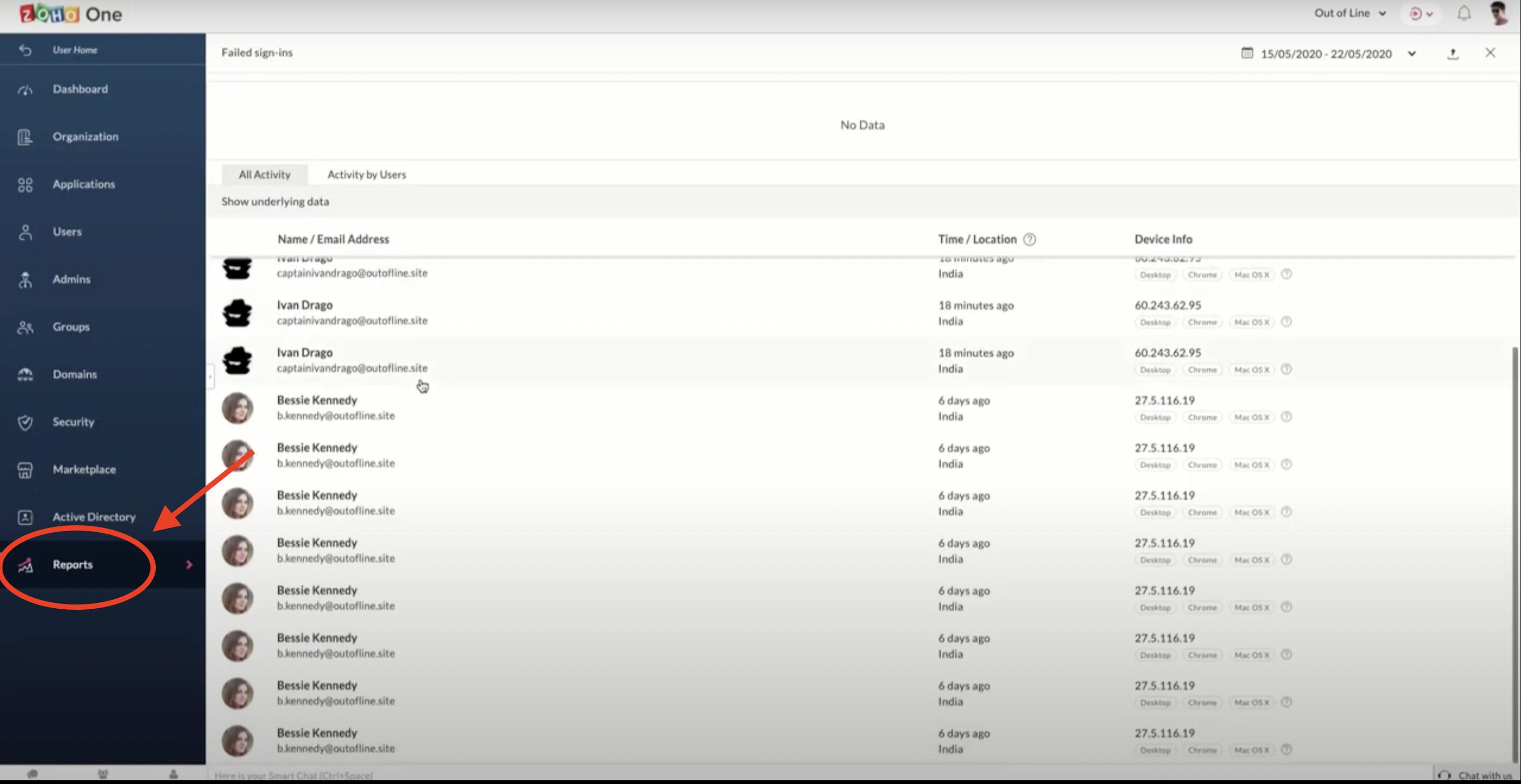This screenshot has width=1521, height=784.
Task: Click the vertical scrollbar of the activity list
Action: [x=1515, y=555]
